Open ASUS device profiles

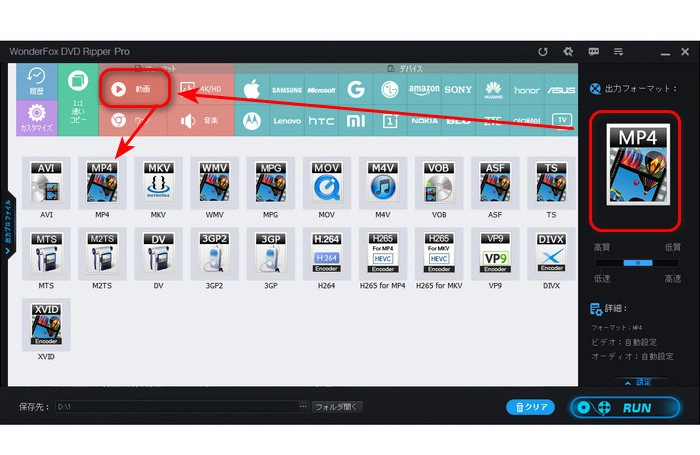(x=561, y=90)
